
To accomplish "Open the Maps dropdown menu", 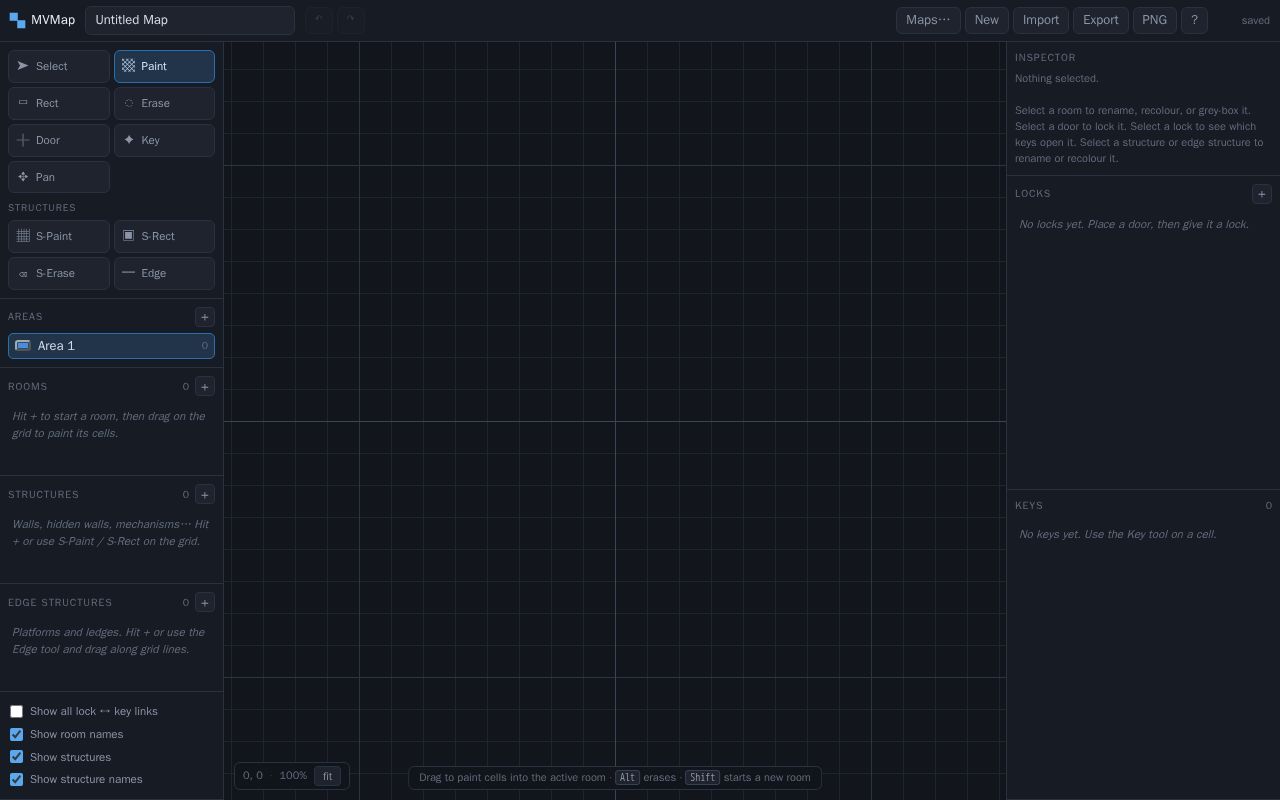I will click(928, 20).
